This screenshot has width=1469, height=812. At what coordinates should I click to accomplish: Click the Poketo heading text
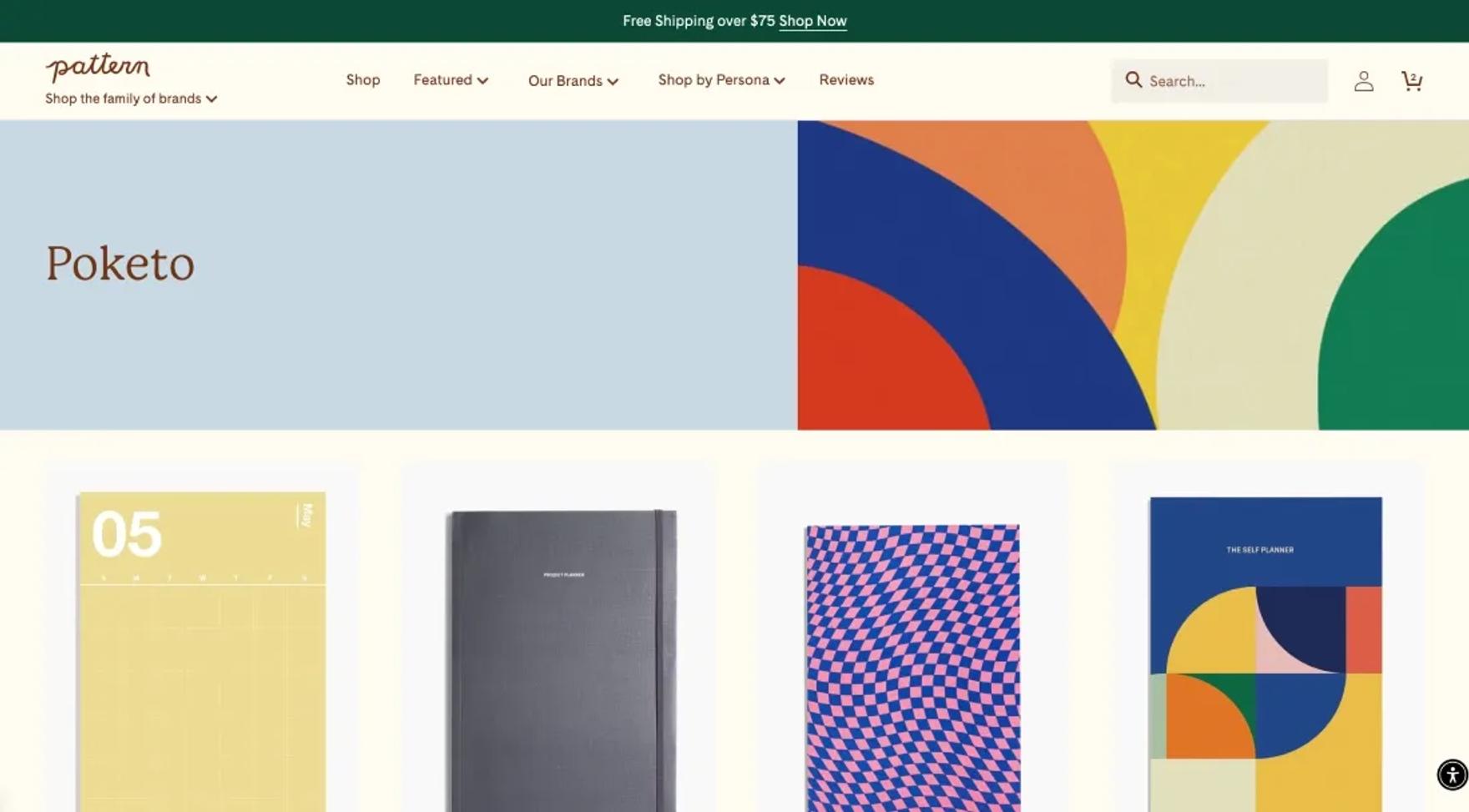point(120,263)
